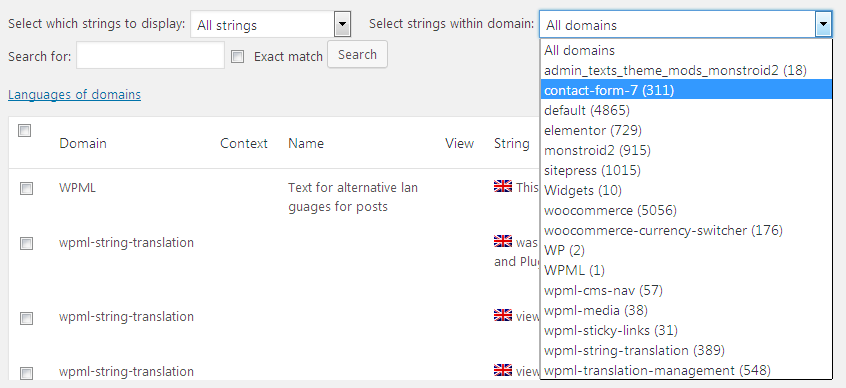Click the Name column header
Viewport: 846px width, 388px height.
[306, 143]
